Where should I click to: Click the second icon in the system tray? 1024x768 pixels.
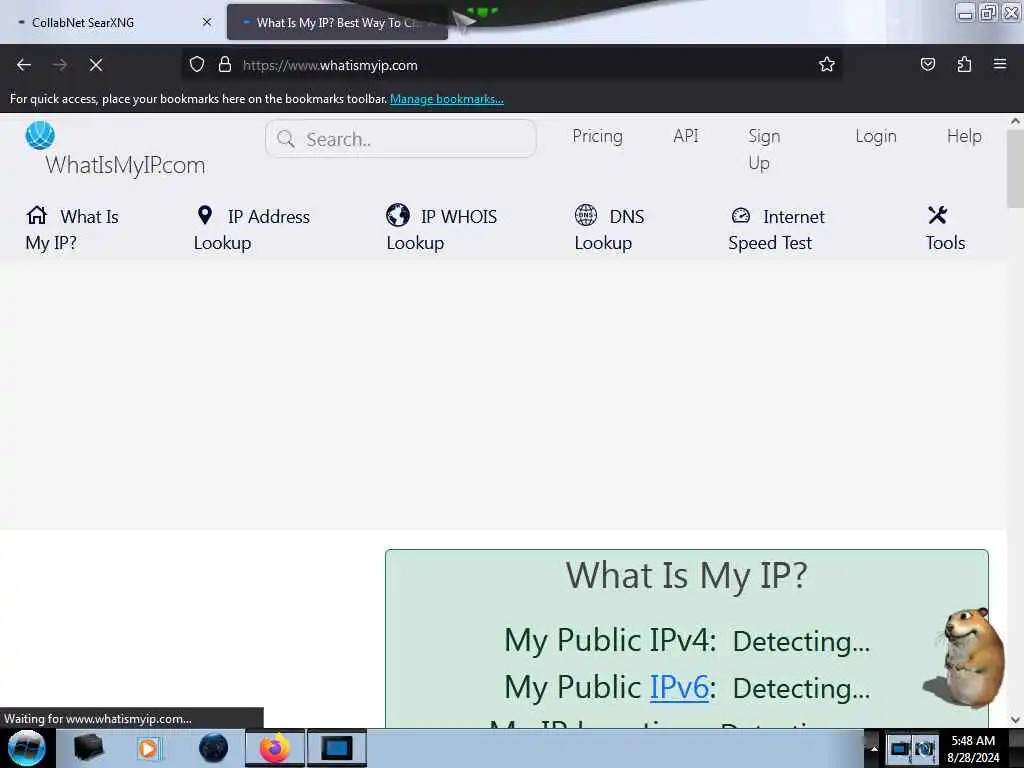click(925, 748)
